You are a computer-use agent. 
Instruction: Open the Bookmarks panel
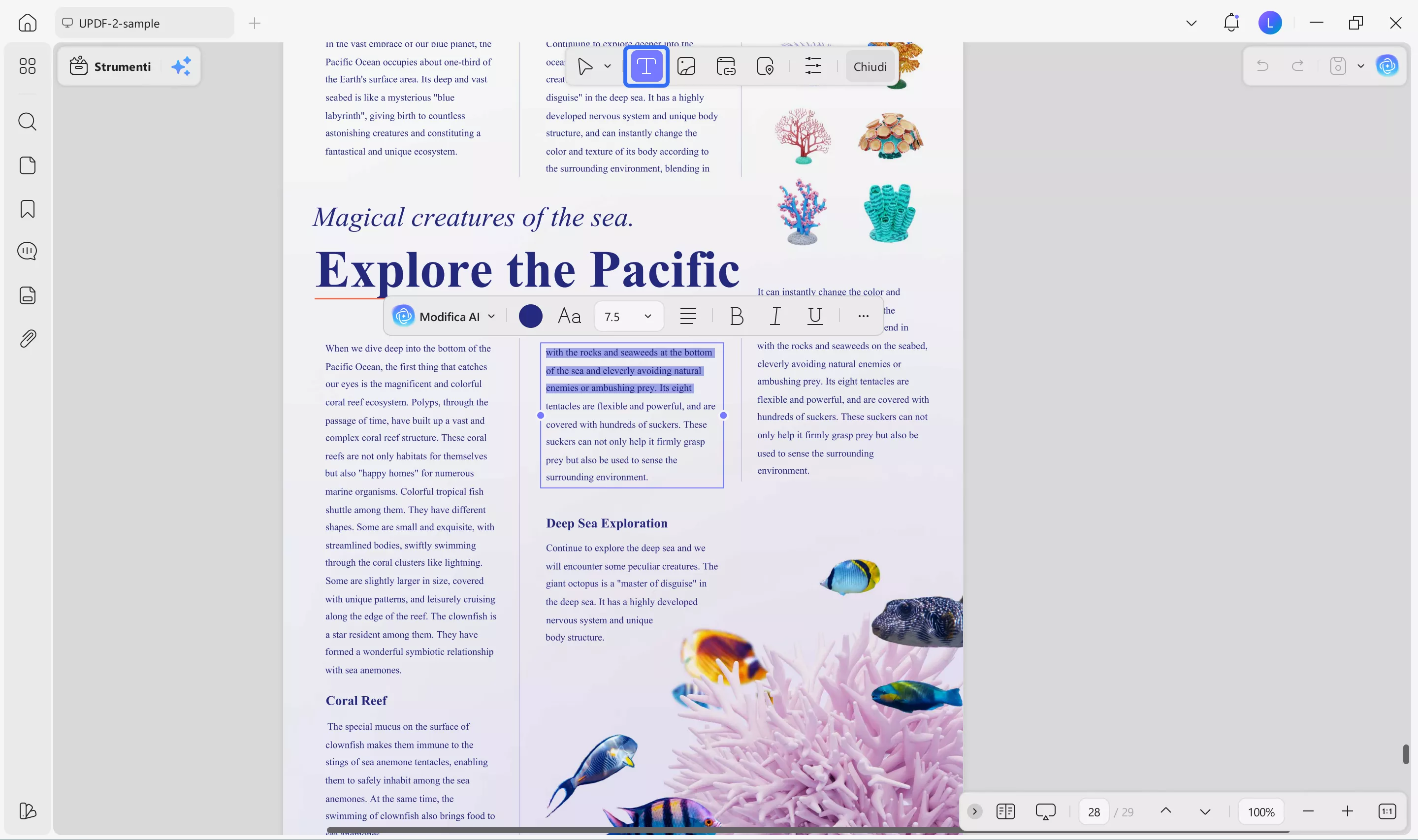tap(27, 209)
